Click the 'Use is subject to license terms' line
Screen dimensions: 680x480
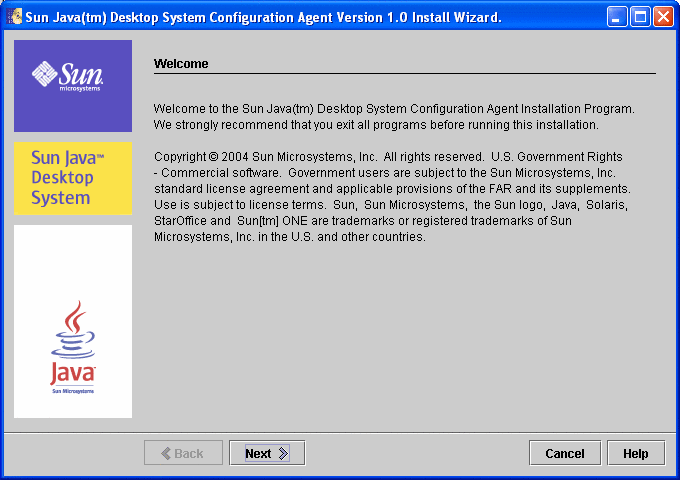coord(391,205)
